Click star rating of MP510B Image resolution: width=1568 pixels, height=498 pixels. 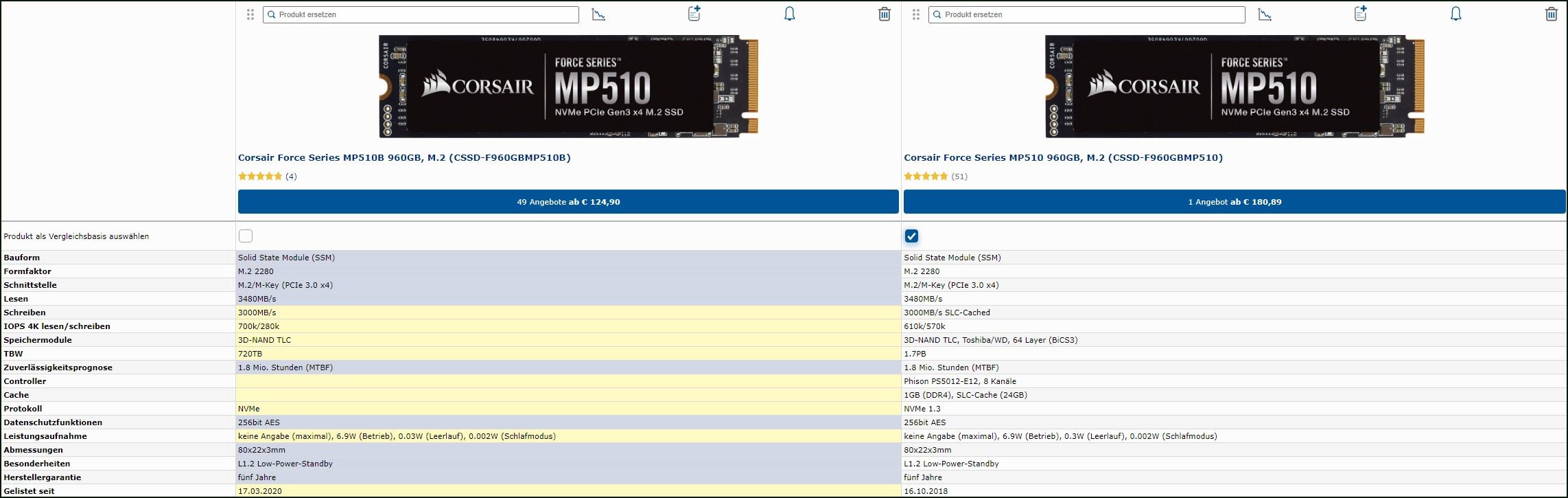(260, 177)
